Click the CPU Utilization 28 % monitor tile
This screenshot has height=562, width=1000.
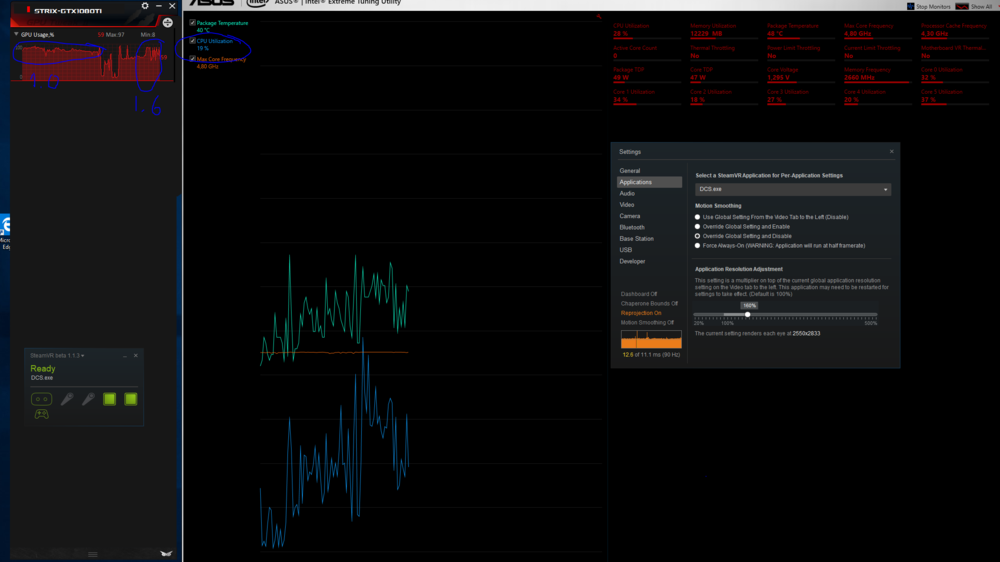point(645,31)
